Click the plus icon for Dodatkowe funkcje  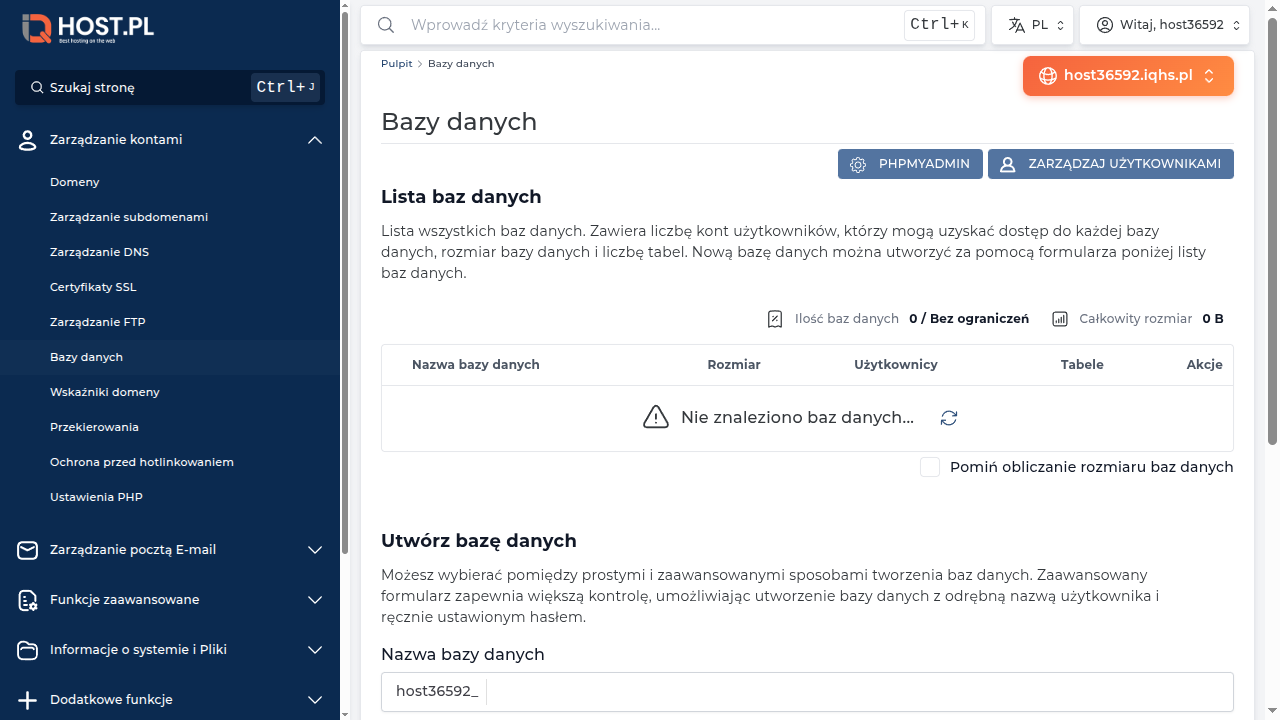28,700
